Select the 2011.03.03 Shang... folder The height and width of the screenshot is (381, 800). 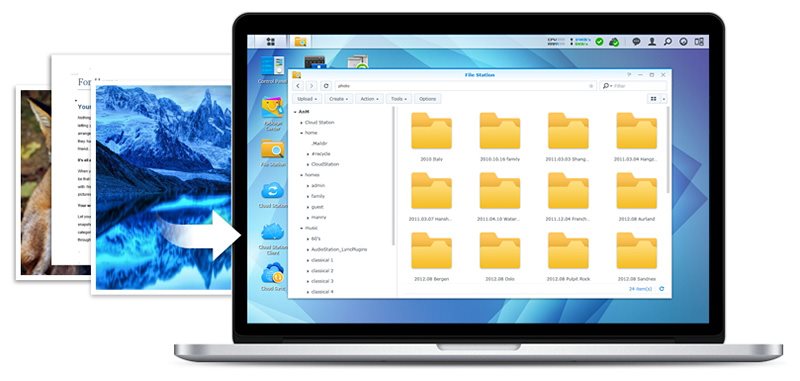coord(568,131)
